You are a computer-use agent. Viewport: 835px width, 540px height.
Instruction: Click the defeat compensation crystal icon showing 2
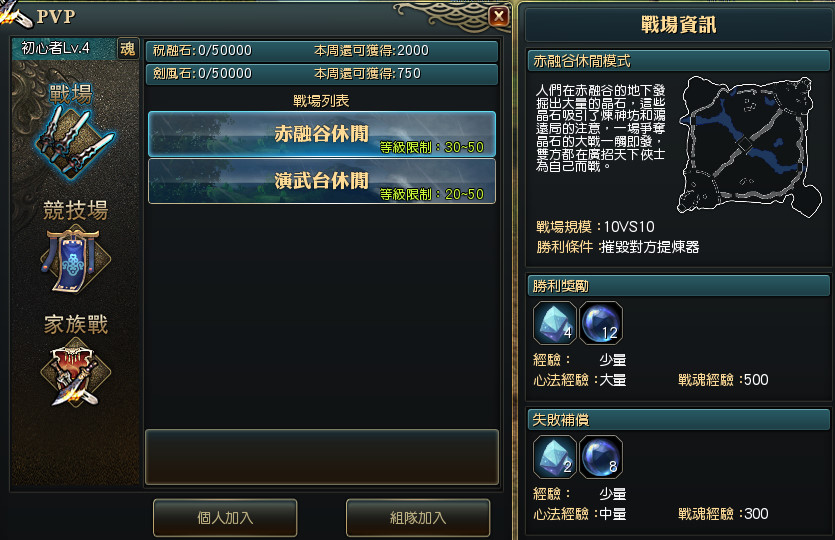click(554, 457)
